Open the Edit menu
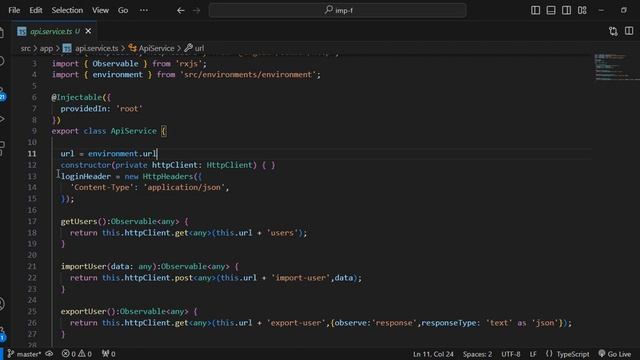This screenshot has height=360, width=640. pos(36,10)
